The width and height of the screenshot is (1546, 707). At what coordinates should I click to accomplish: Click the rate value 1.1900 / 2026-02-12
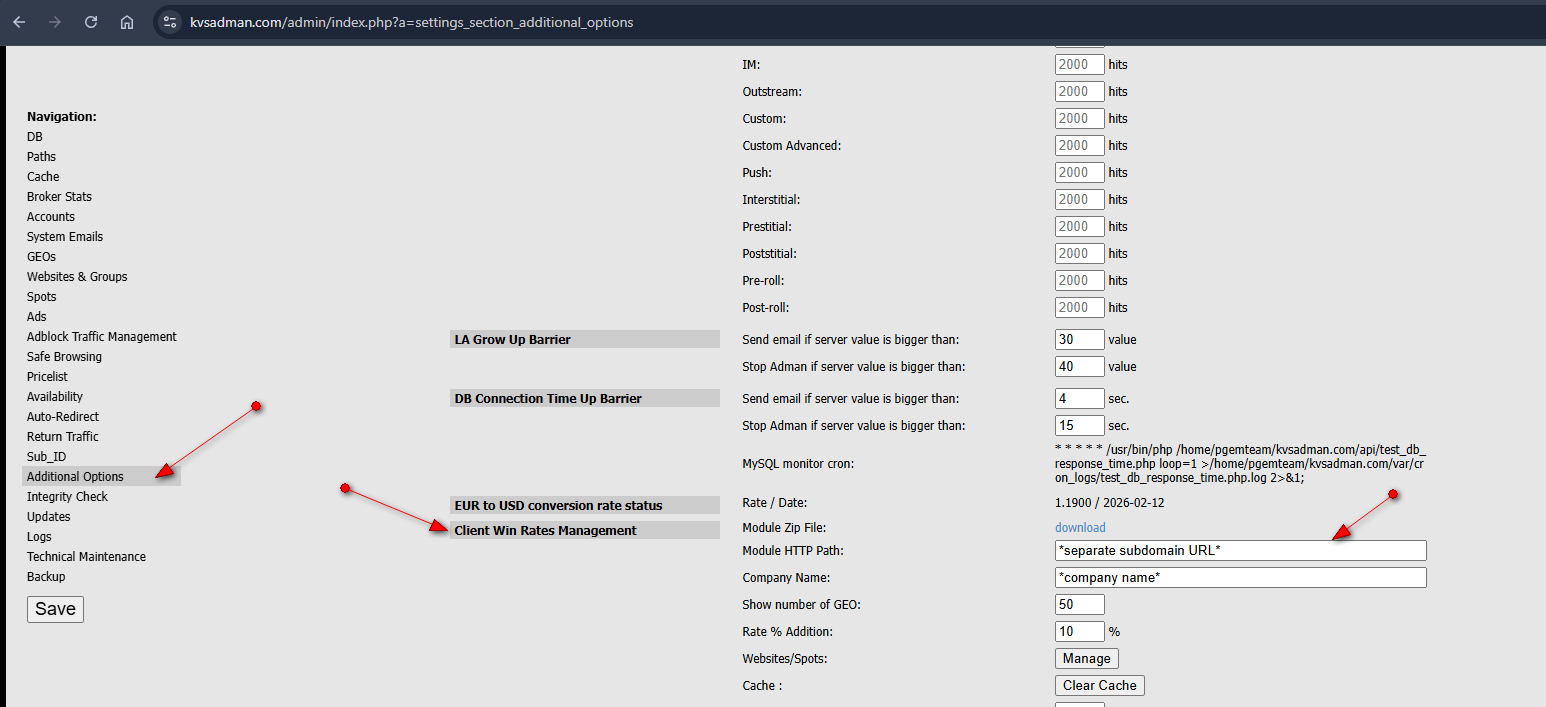point(1109,503)
